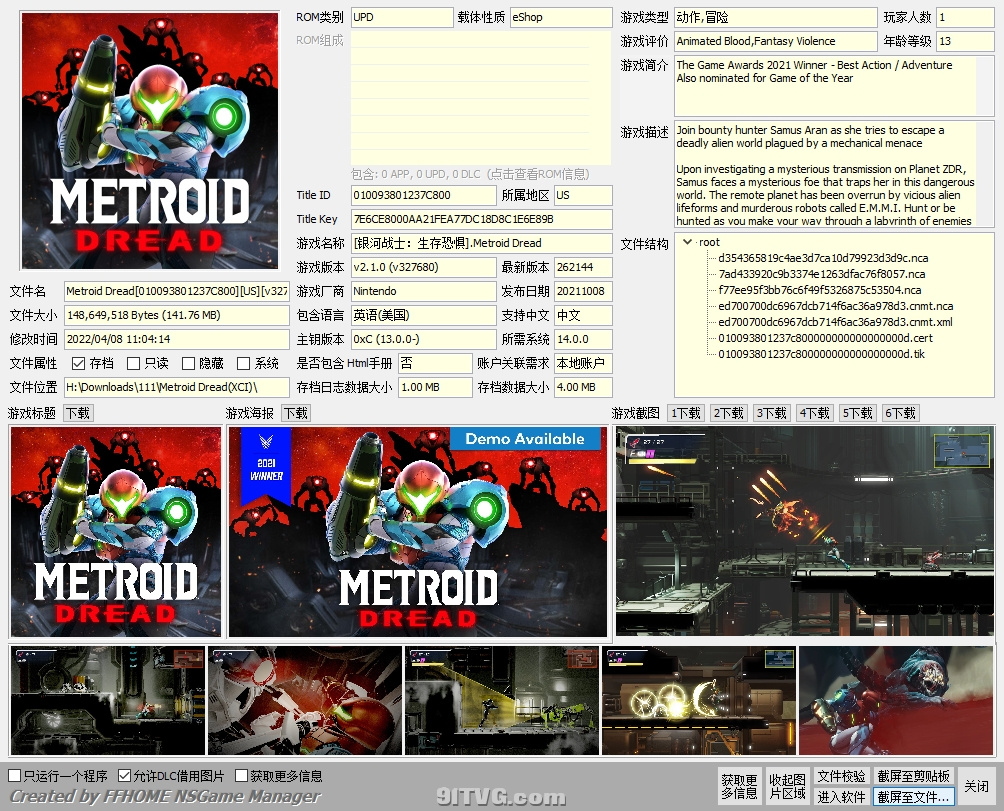Collapse the root node in file structure tree
This screenshot has width=1004, height=811.
(x=687, y=242)
